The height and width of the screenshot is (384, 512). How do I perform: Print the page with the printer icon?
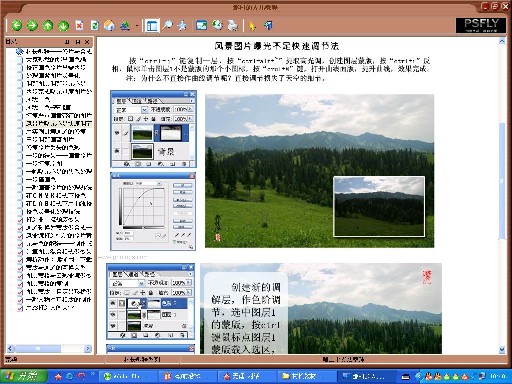233,25
